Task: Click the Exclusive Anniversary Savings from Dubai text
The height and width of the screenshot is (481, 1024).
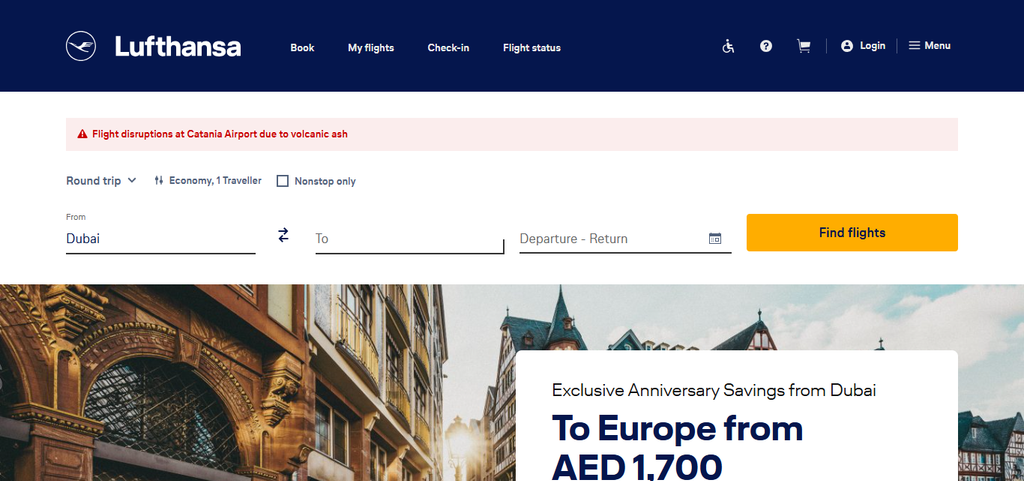Action: (714, 390)
